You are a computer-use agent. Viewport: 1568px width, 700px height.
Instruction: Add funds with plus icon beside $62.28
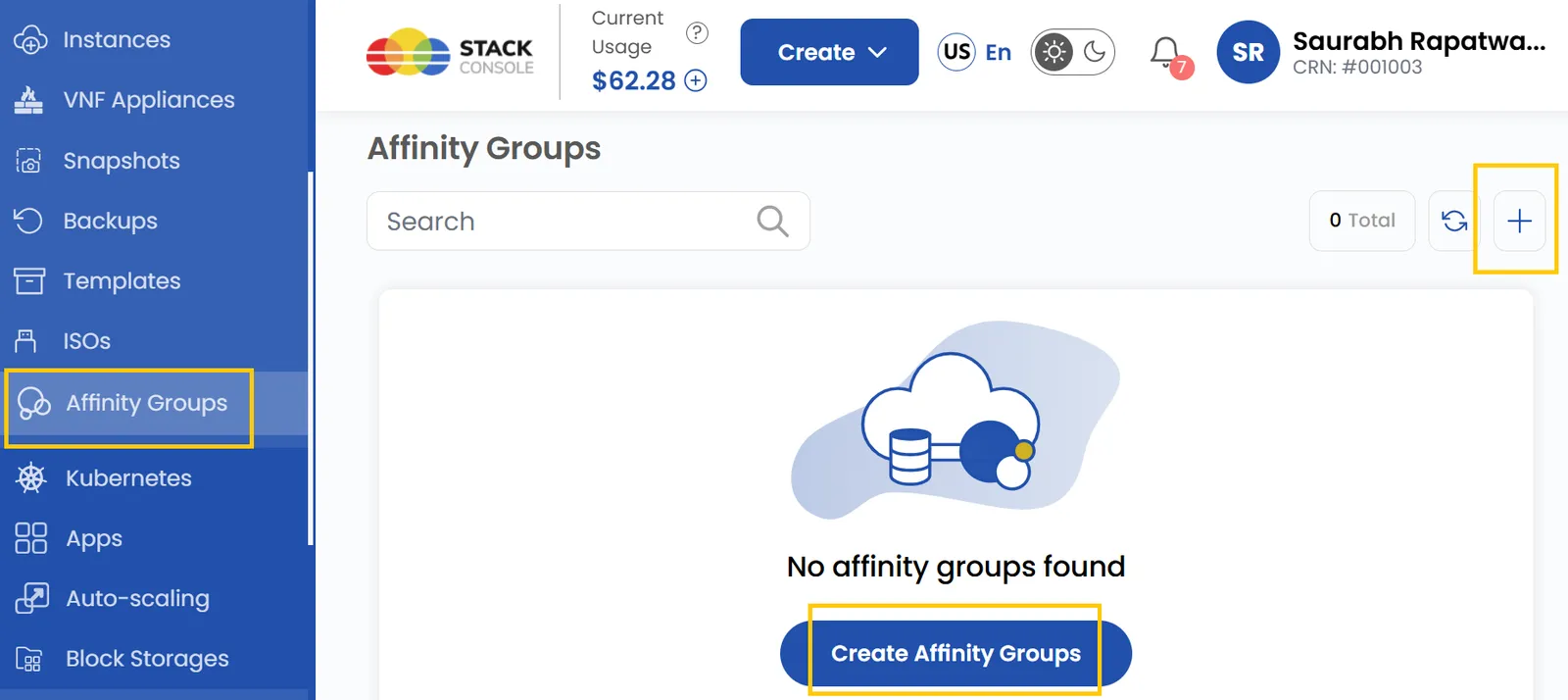tap(696, 80)
